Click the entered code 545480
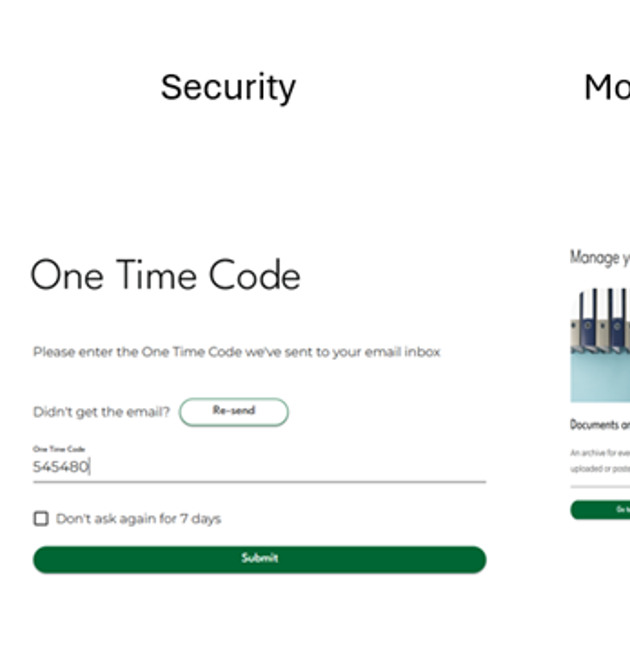Screen dimensions: 630x650 pos(61,466)
